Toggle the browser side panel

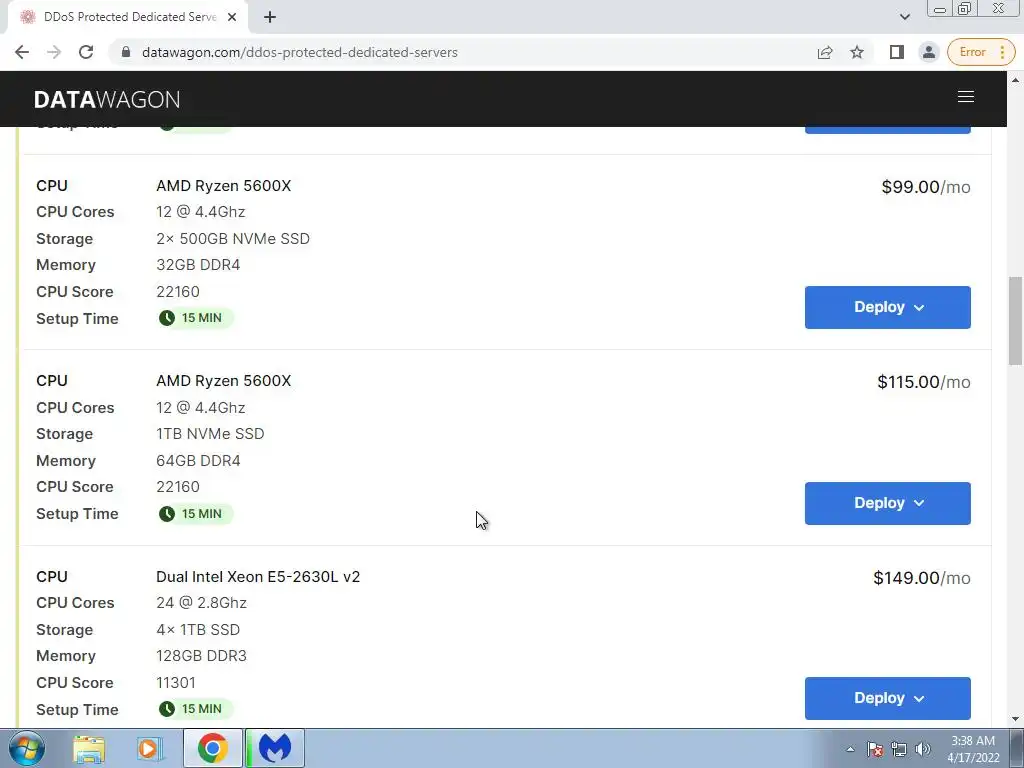pyautogui.click(x=897, y=52)
